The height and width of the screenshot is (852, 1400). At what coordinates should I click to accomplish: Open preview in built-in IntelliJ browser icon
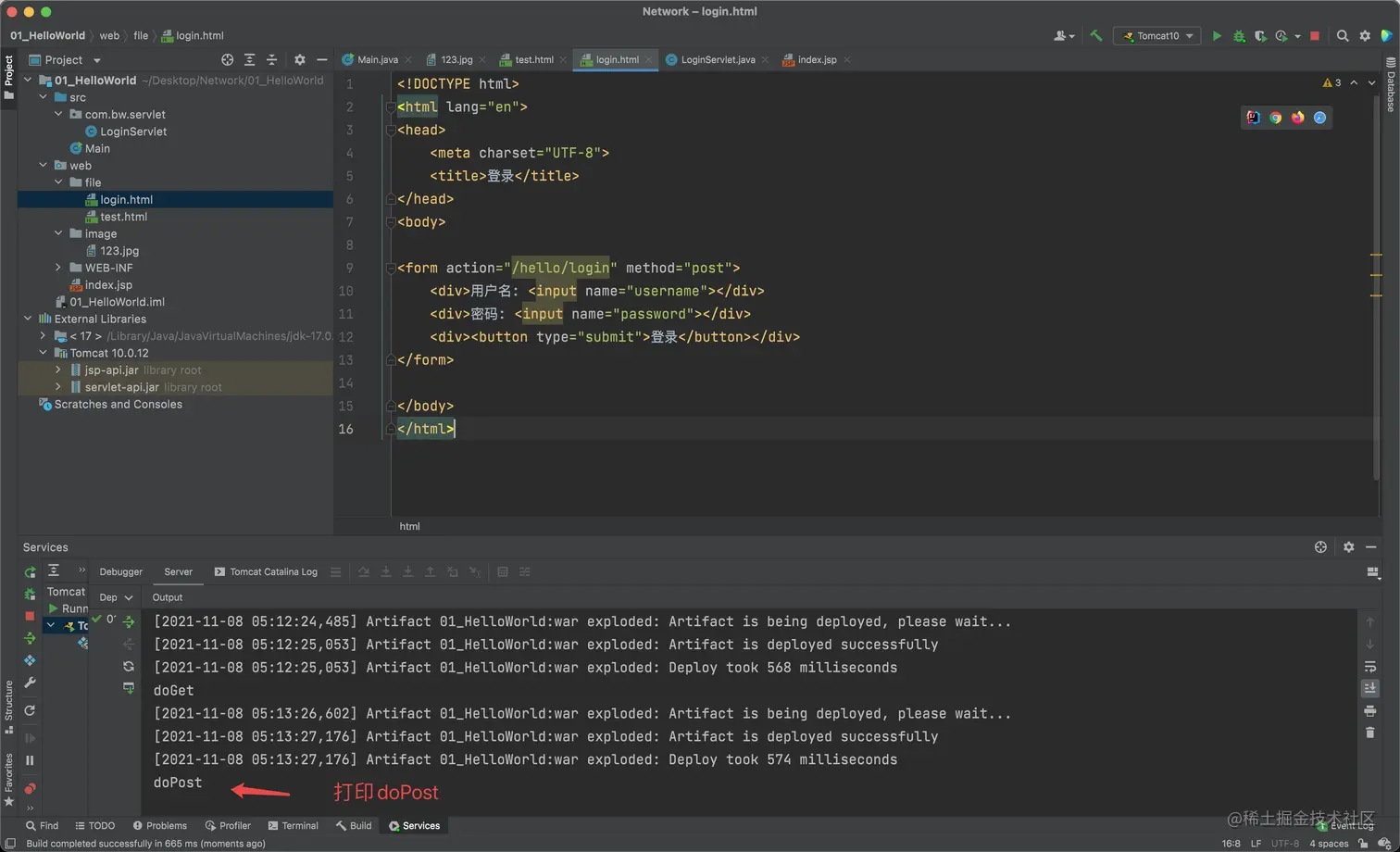[1253, 118]
